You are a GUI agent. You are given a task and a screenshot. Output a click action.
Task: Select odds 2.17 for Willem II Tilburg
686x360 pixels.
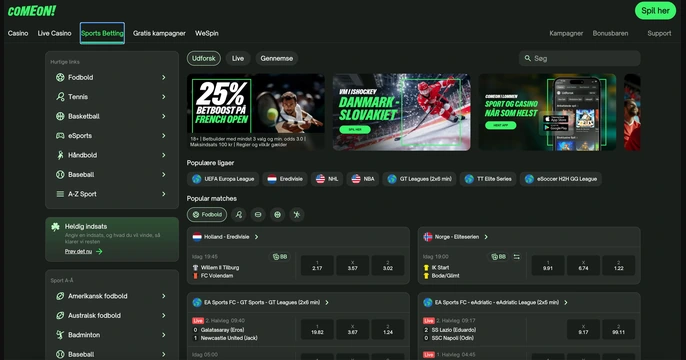tap(317, 266)
